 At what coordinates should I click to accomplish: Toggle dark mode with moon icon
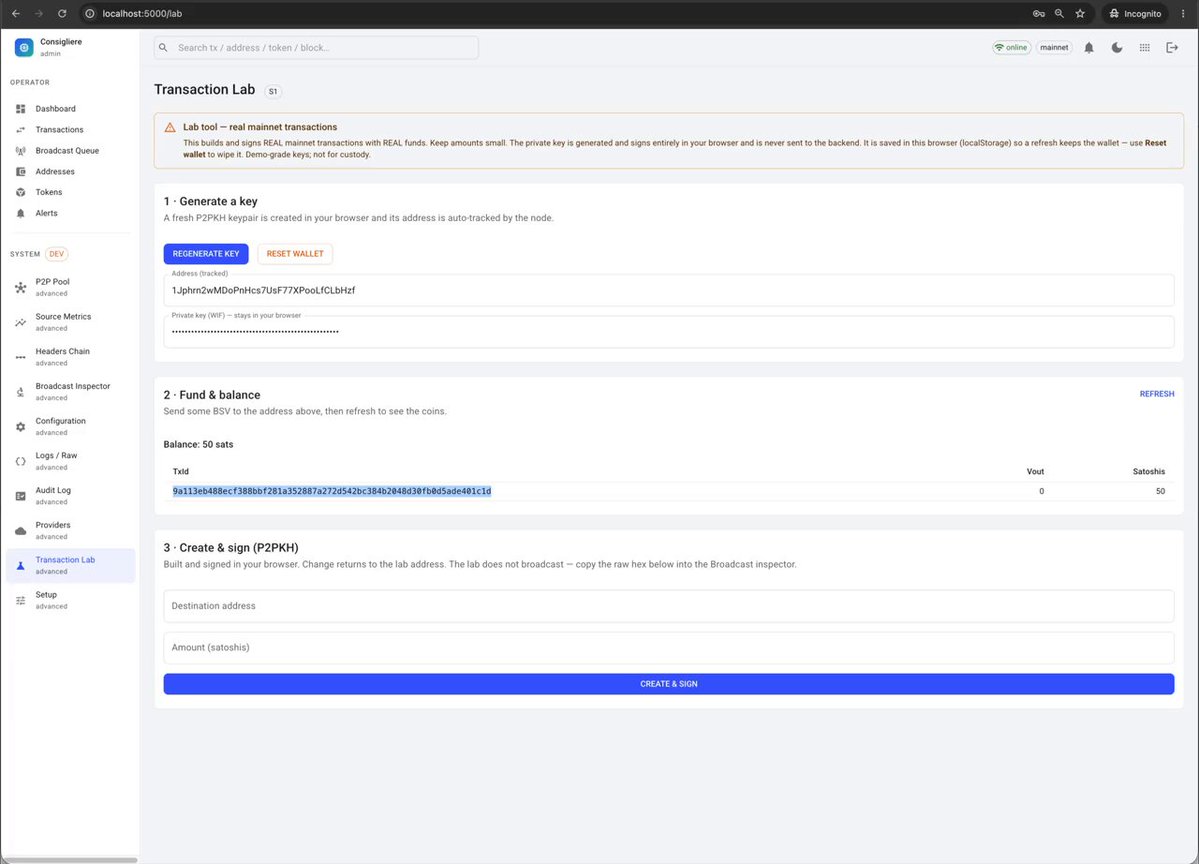[1117, 47]
